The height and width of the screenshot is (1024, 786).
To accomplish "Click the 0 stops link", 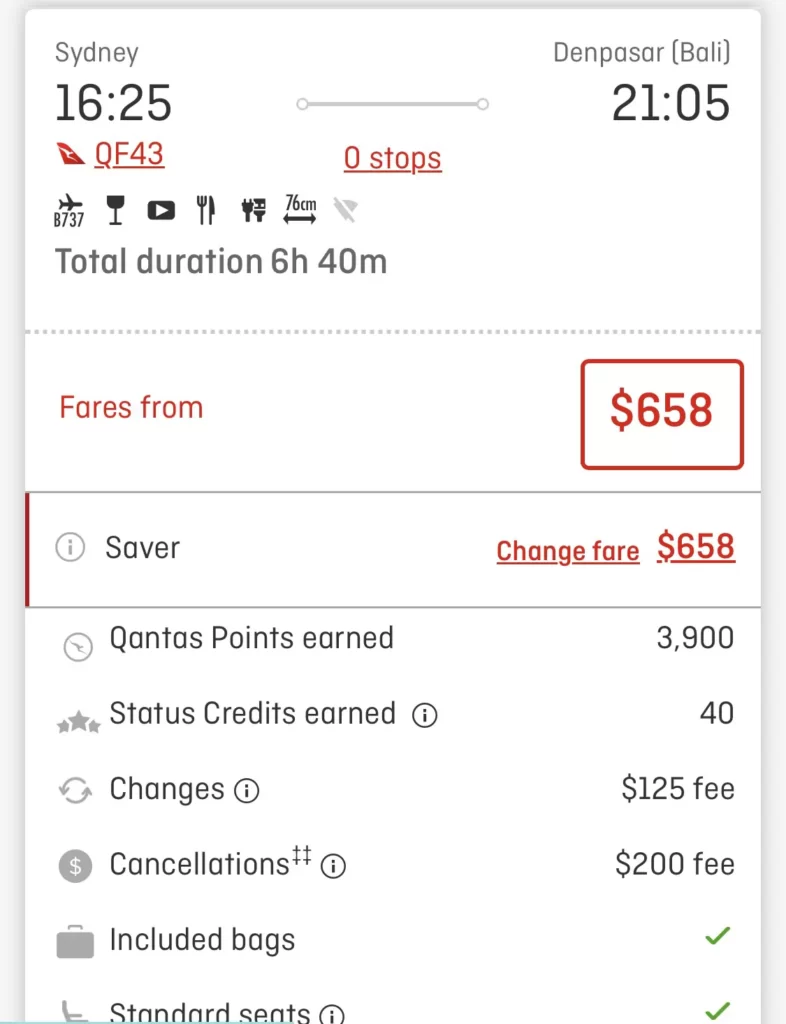I will (x=392, y=158).
